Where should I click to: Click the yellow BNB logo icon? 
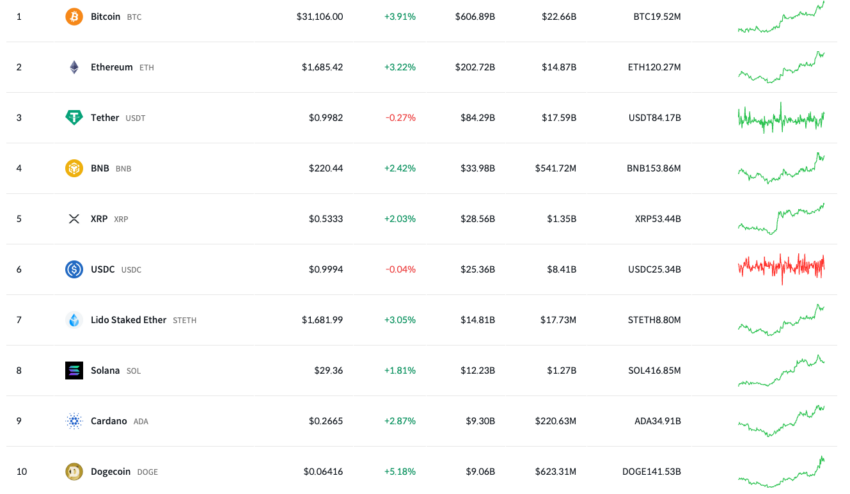tap(74, 168)
